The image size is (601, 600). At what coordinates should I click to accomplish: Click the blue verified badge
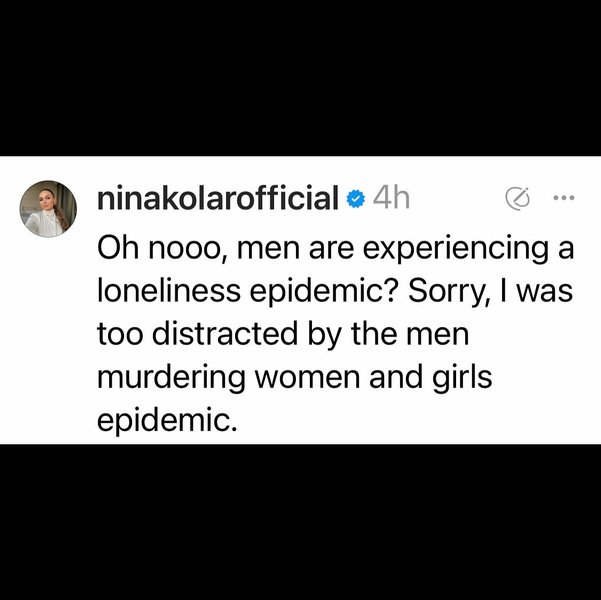355,199
